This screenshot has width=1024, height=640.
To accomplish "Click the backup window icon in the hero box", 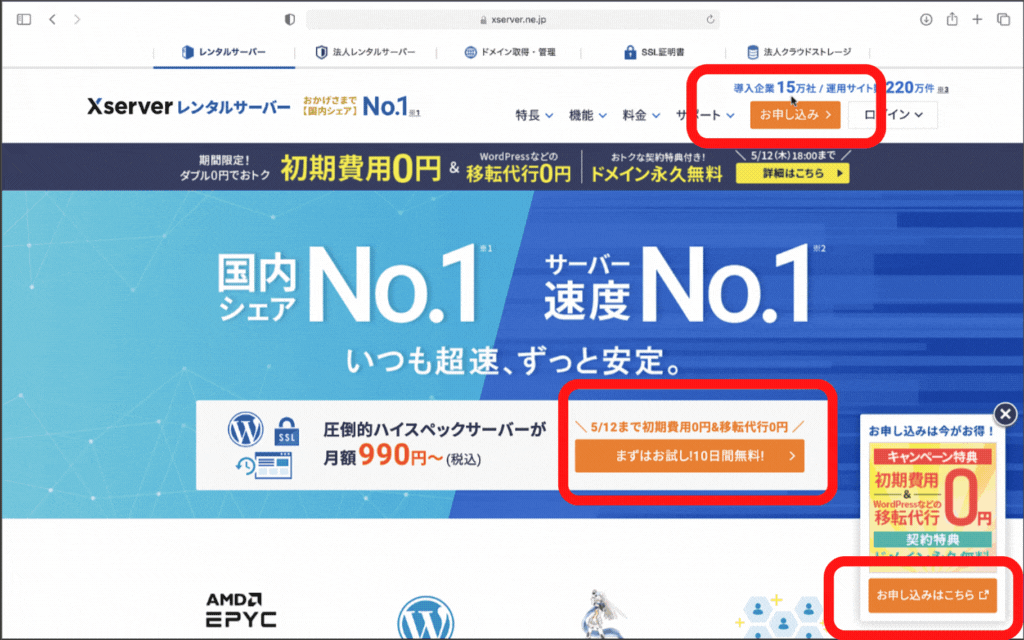I will click(264, 466).
